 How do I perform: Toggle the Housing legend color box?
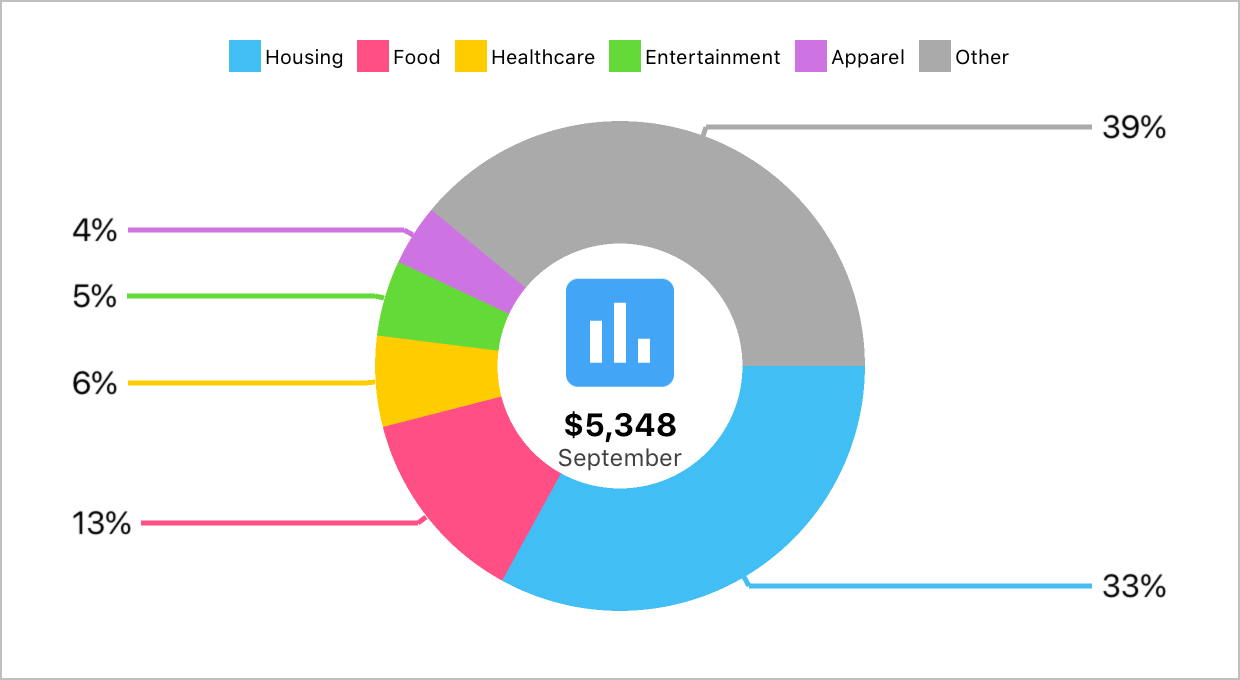[x=245, y=57]
